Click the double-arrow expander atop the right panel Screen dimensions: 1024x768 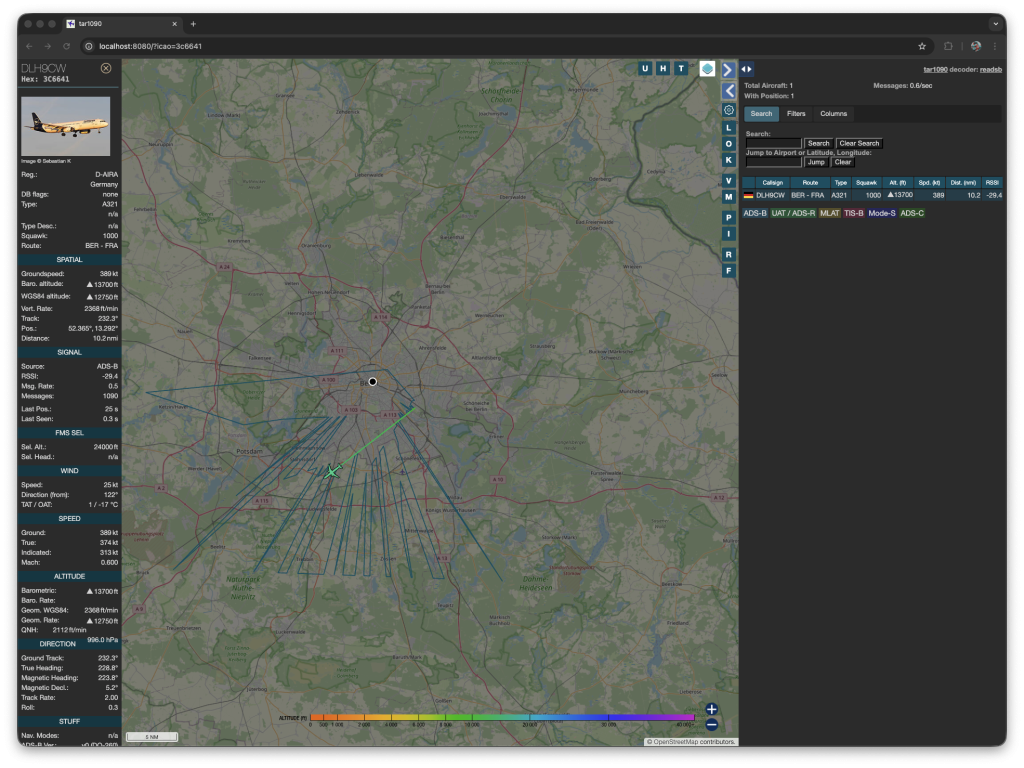coord(745,69)
